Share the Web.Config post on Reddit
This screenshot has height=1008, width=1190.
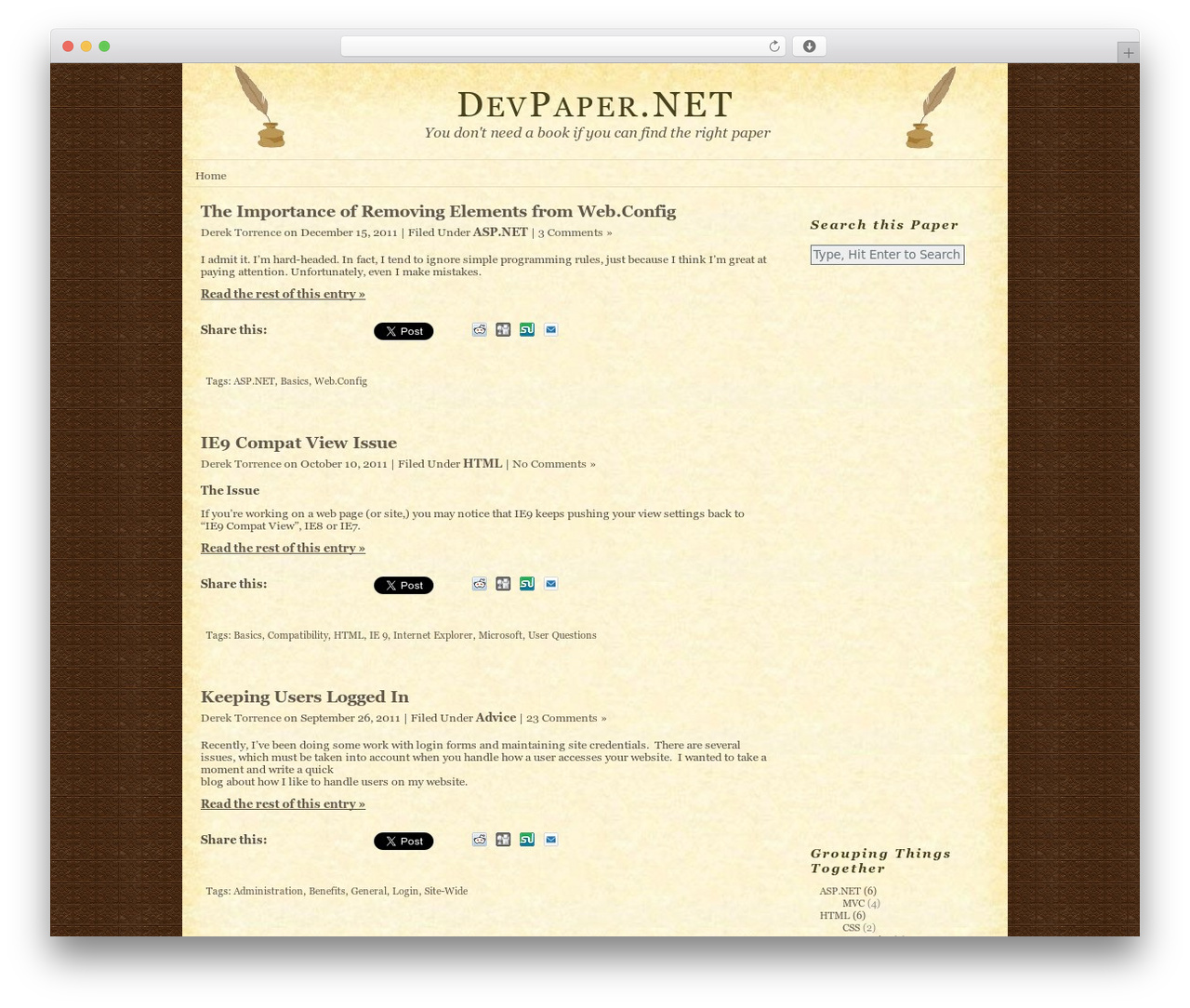479,329
